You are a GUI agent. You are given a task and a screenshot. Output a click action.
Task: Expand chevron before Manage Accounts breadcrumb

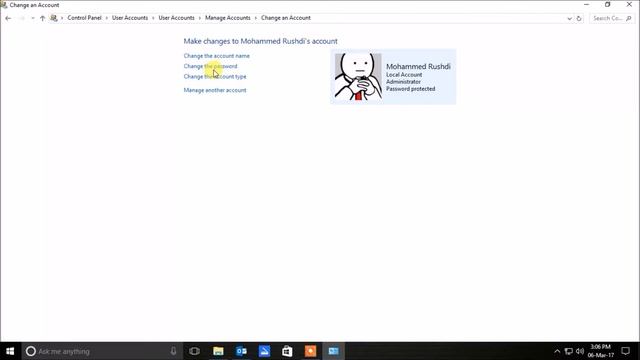(200, 18)
